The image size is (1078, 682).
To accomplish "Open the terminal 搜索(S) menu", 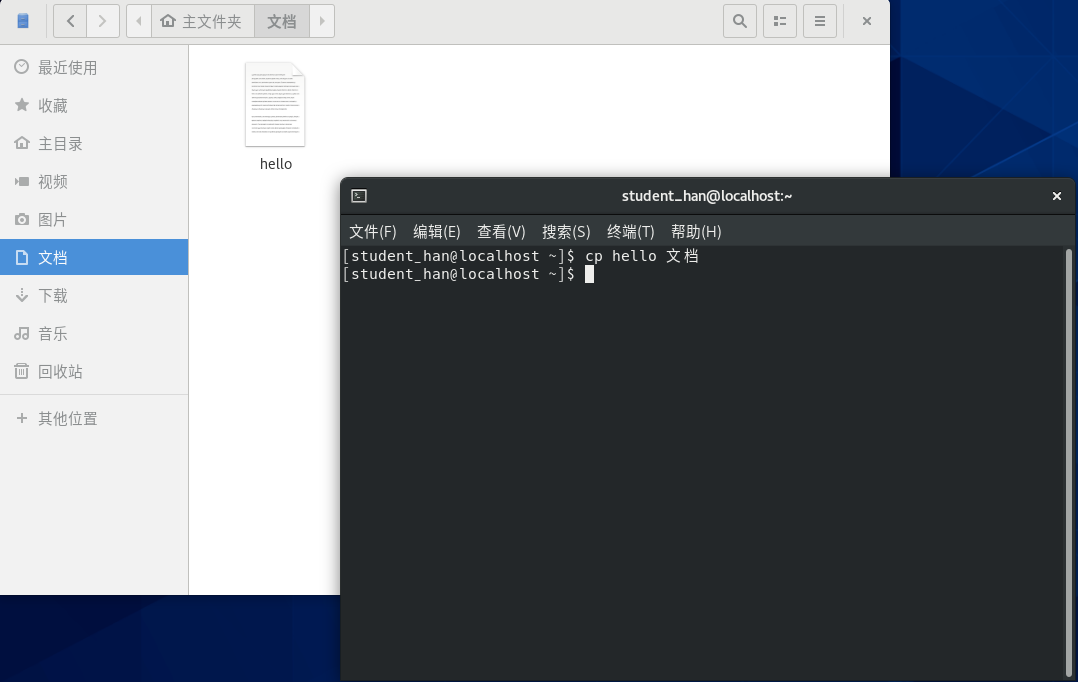I will pos(566,232).
